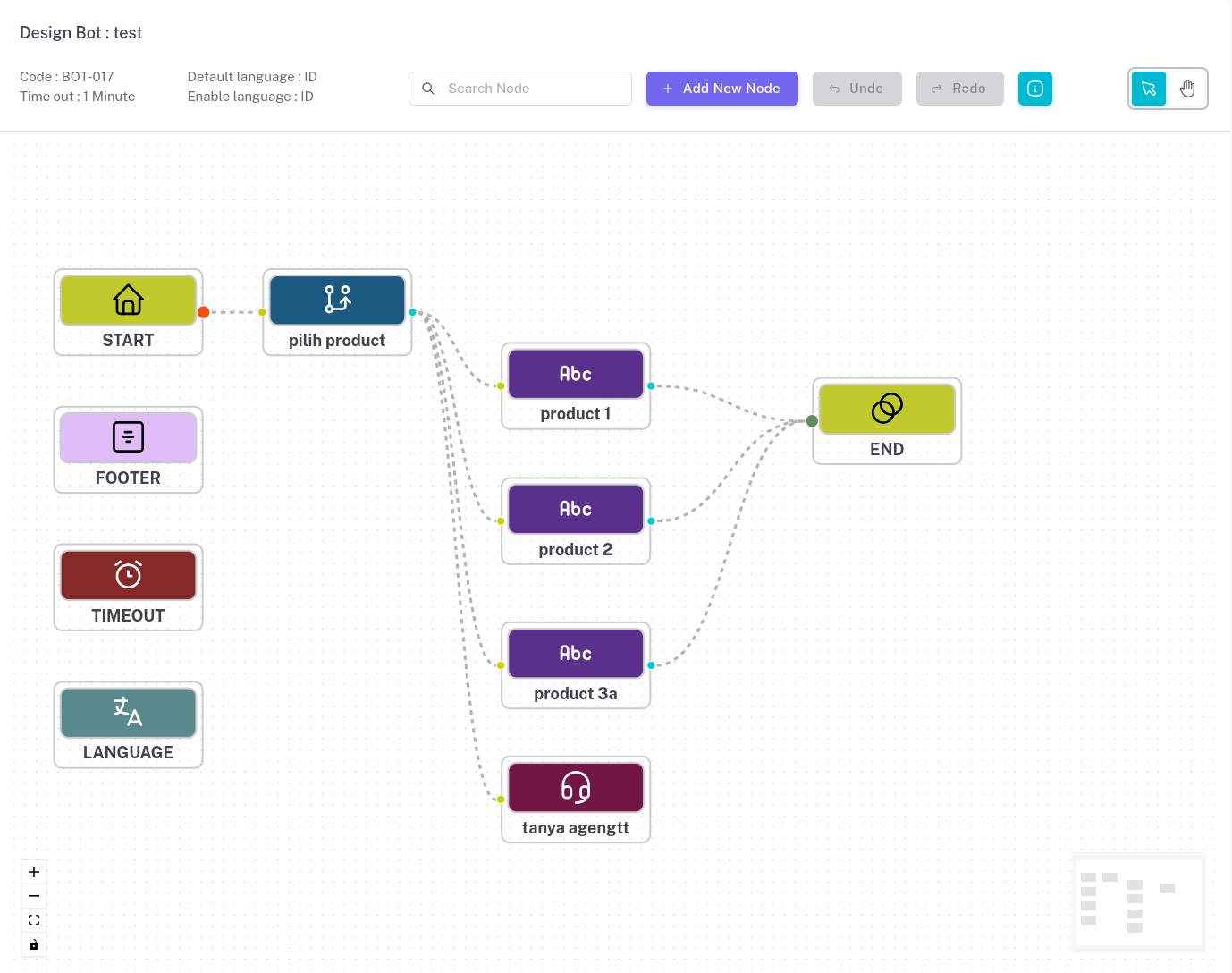1232x973 pixels.
Task: Click the teal info icon button
Action: tap(1035, 89)
